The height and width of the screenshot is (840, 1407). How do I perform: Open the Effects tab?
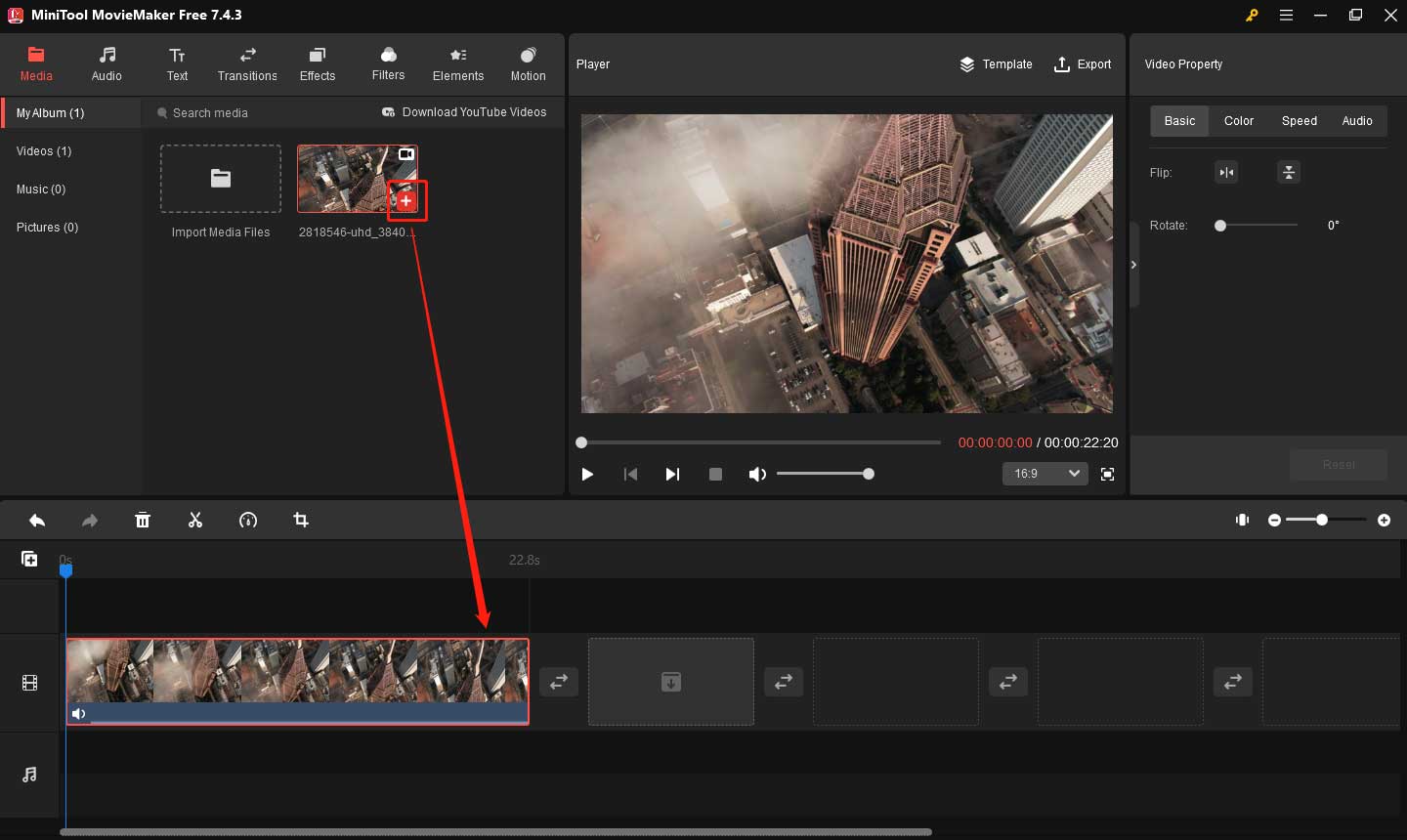point(318,64)
